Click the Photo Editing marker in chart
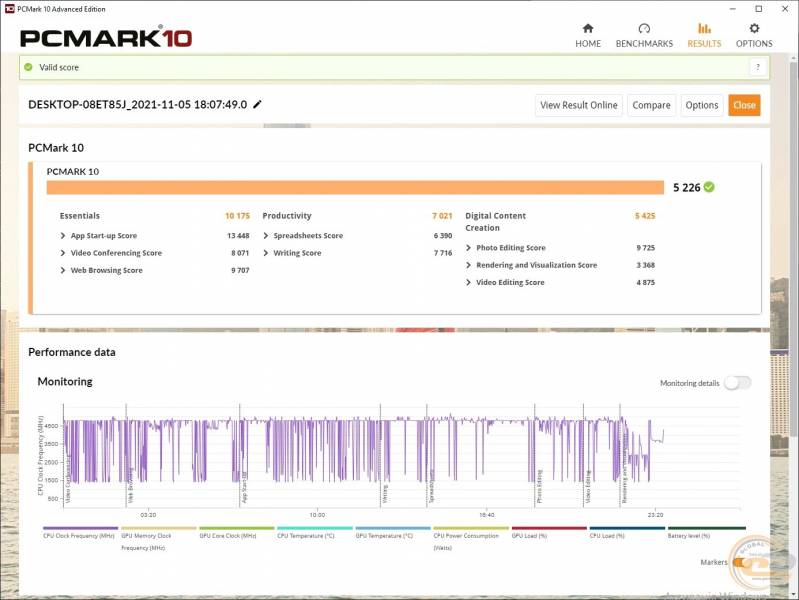Viewport: 799px width, 600px height. [540, 486]
